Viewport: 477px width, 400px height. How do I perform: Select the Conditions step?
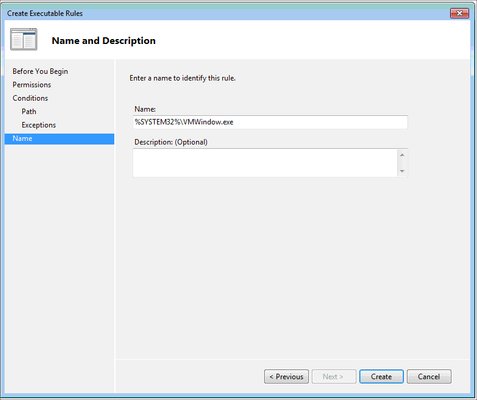pos(30,98)
